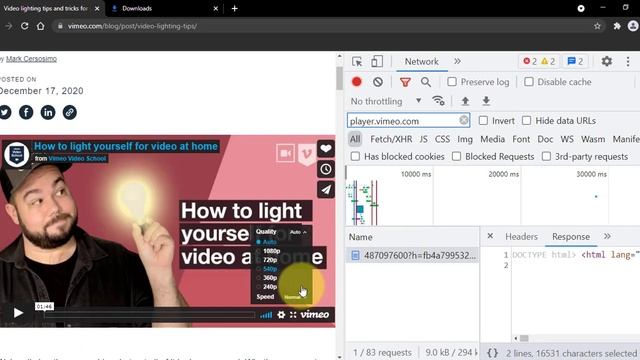Check 3rd-party requests option
The height and width of the screenshot is (360, 640).
546,156
